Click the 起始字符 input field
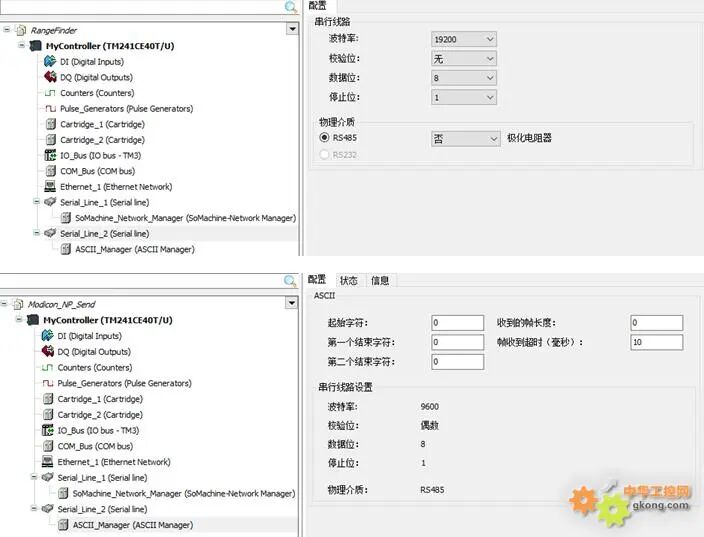Screen dimensions: 704x537 coord(458,322)
